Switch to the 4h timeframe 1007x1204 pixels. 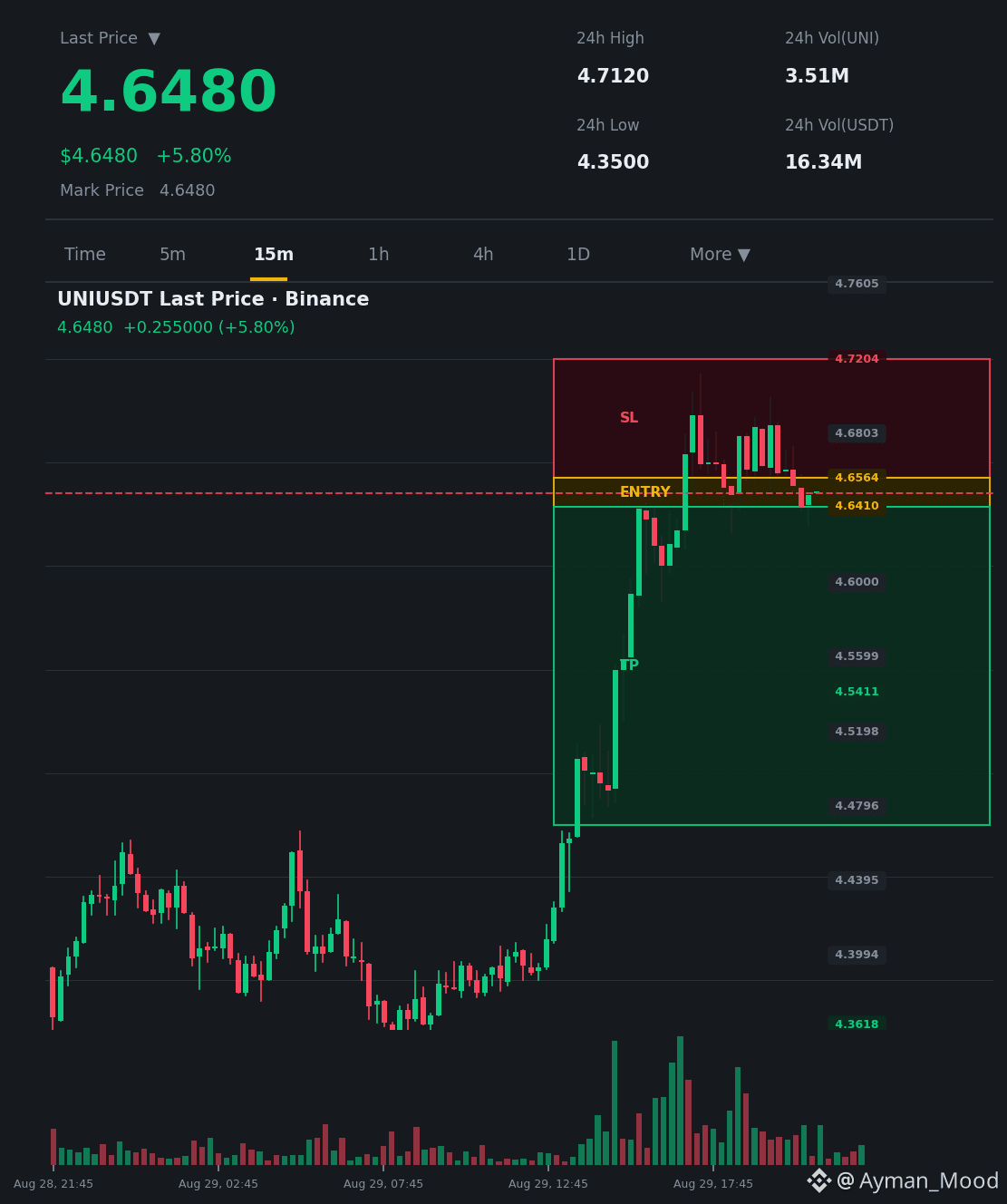483,255
